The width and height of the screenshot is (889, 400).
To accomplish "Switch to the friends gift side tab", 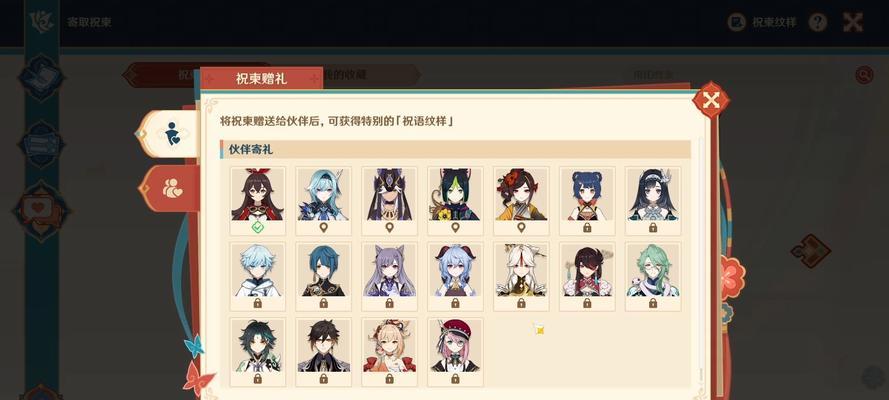I will [172, 189].
